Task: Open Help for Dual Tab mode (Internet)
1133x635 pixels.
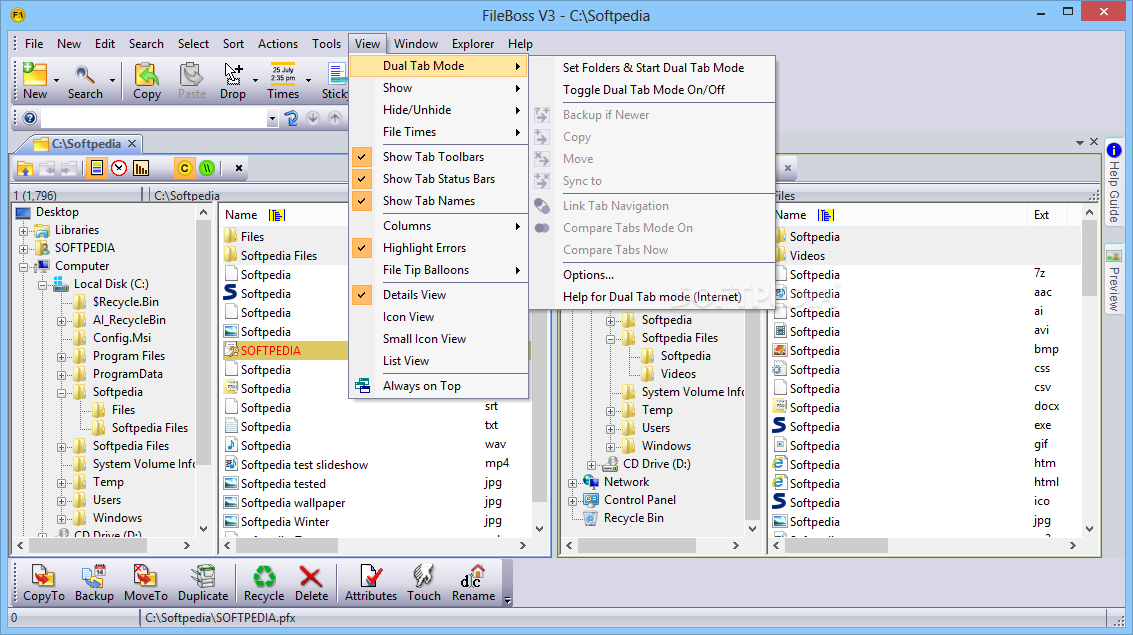Action: 653,297
